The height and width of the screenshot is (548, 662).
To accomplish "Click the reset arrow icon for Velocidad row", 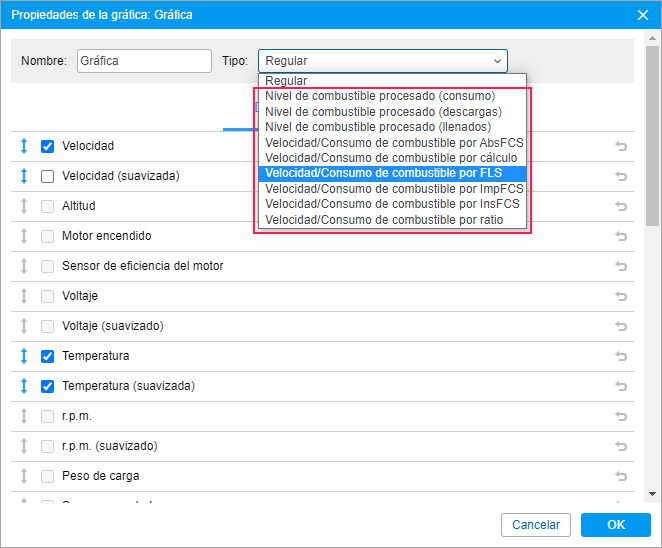I will click(x=621, y=146).
